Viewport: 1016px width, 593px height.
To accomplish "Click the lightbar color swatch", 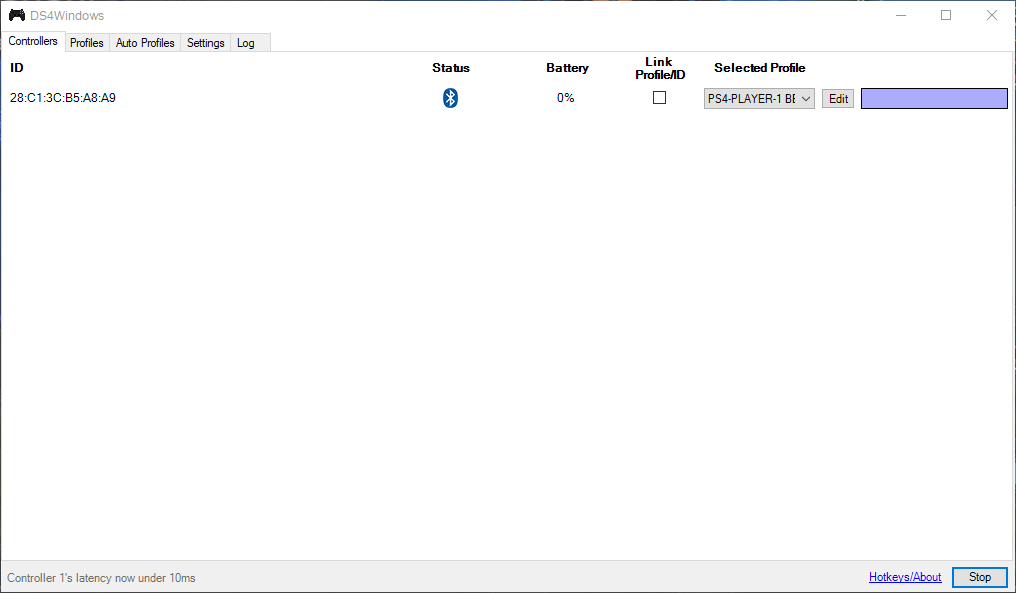I will (933, 98).
